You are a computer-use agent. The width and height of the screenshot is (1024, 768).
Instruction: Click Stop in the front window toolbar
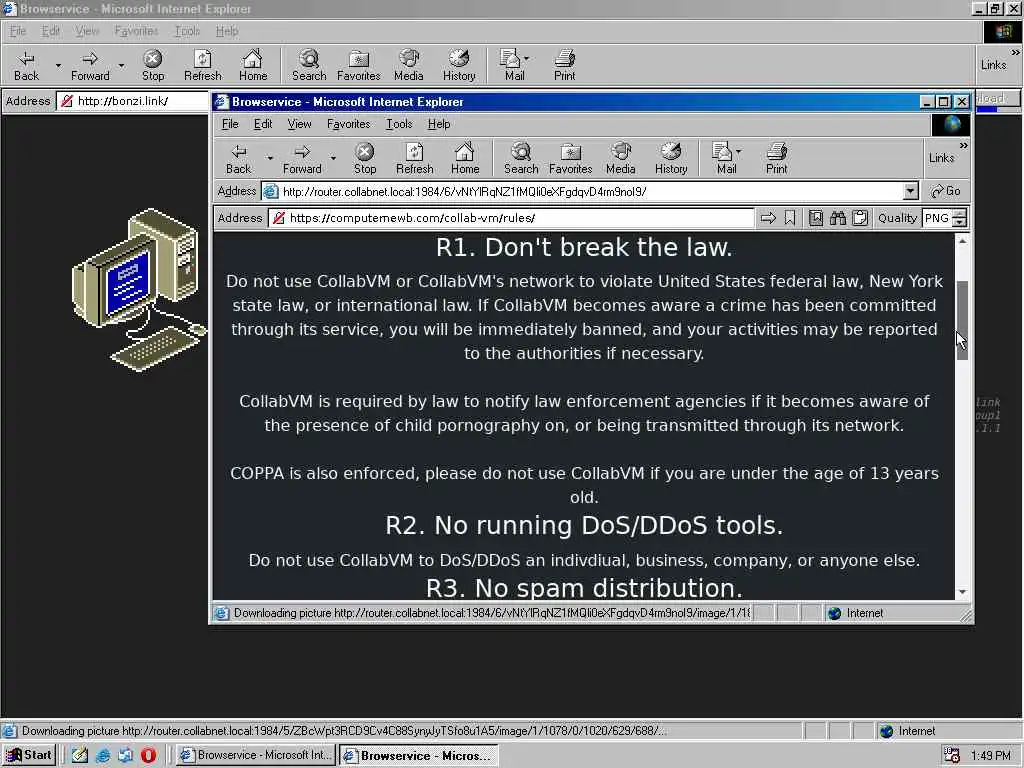(x=364, y=159)
